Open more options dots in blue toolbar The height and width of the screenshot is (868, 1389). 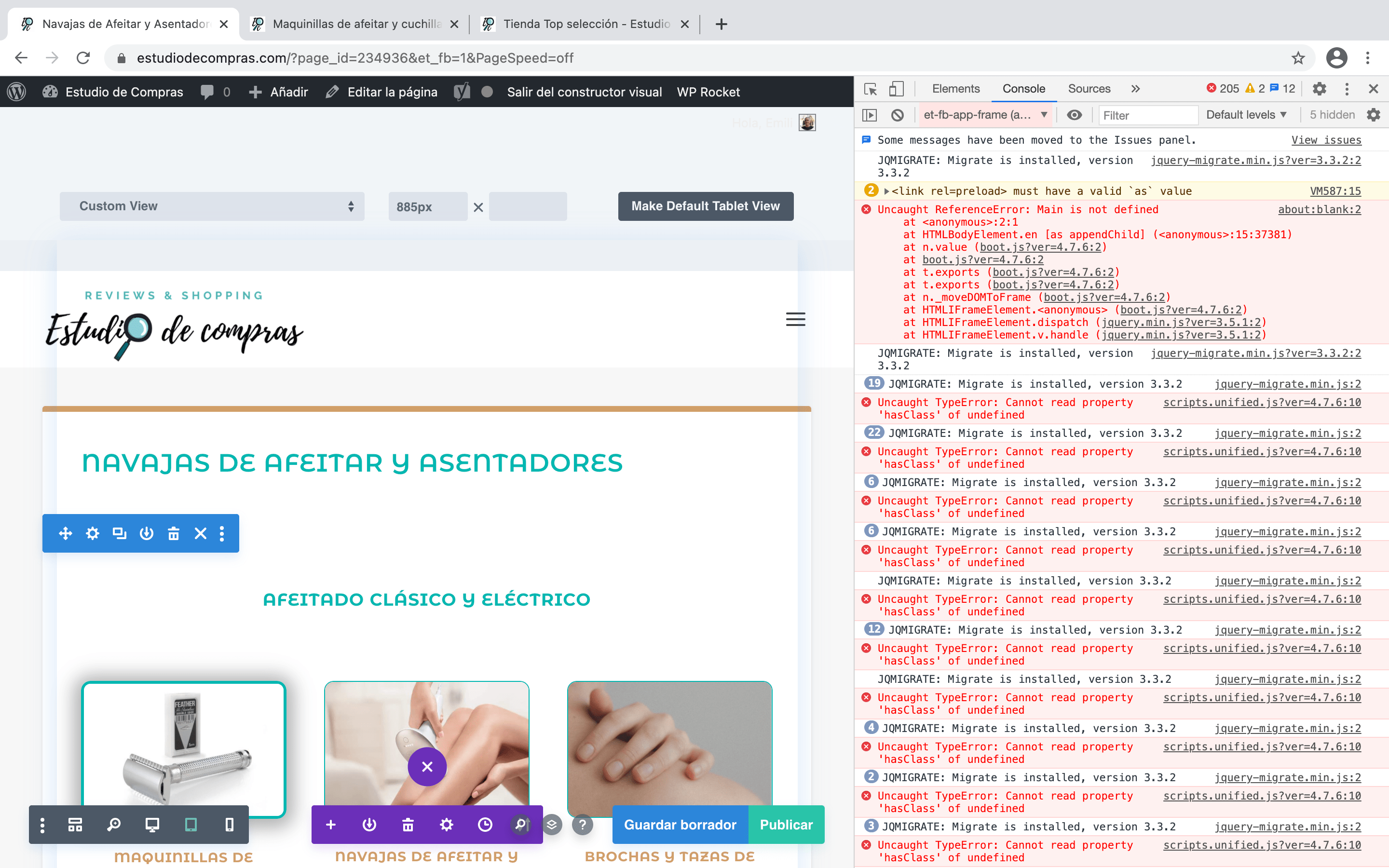[x=222, y=533]
